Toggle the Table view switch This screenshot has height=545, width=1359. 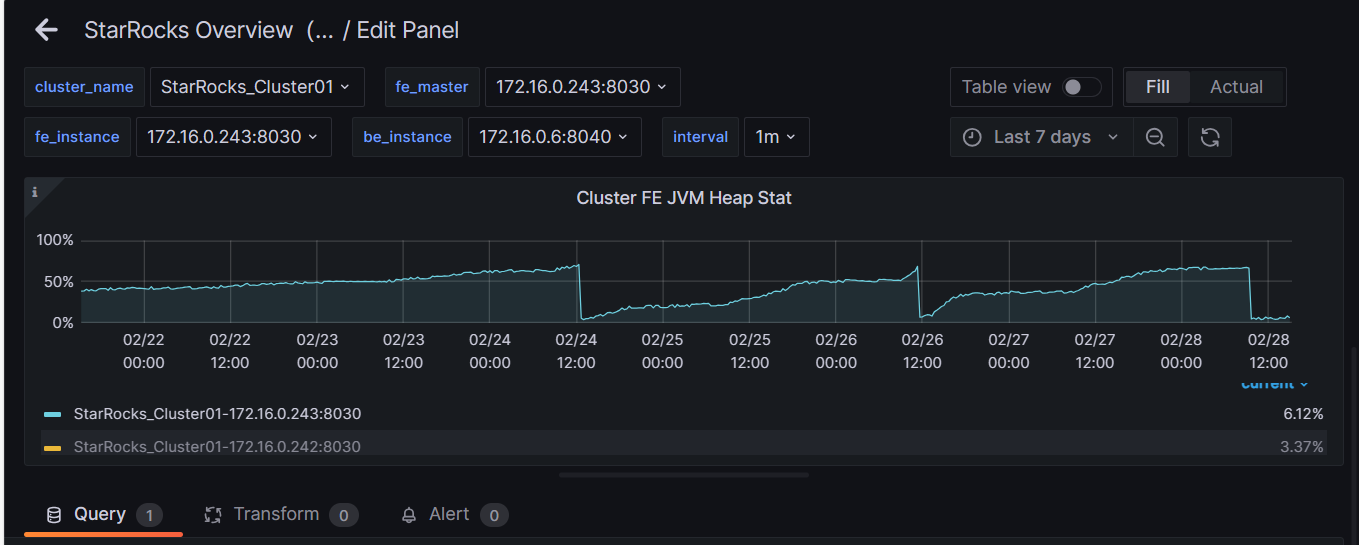1081,87
